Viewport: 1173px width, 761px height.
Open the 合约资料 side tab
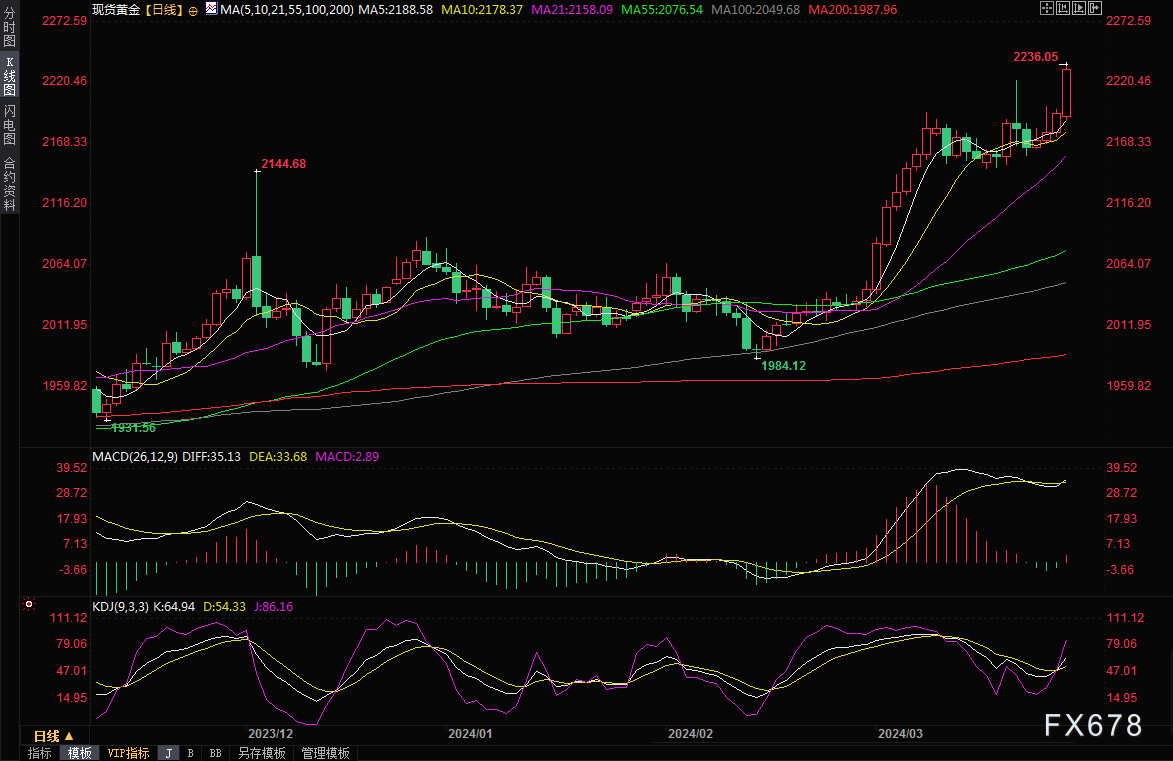[9, 183]
